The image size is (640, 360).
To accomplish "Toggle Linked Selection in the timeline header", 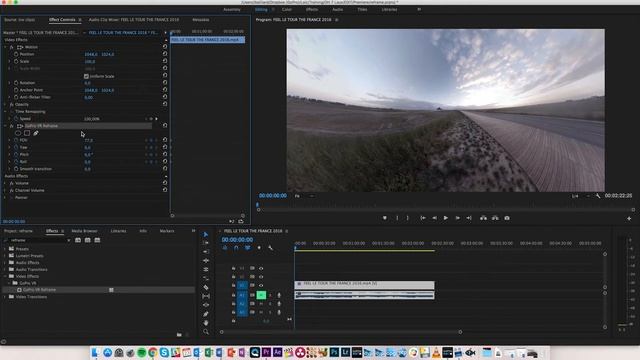I will (247, 248).
